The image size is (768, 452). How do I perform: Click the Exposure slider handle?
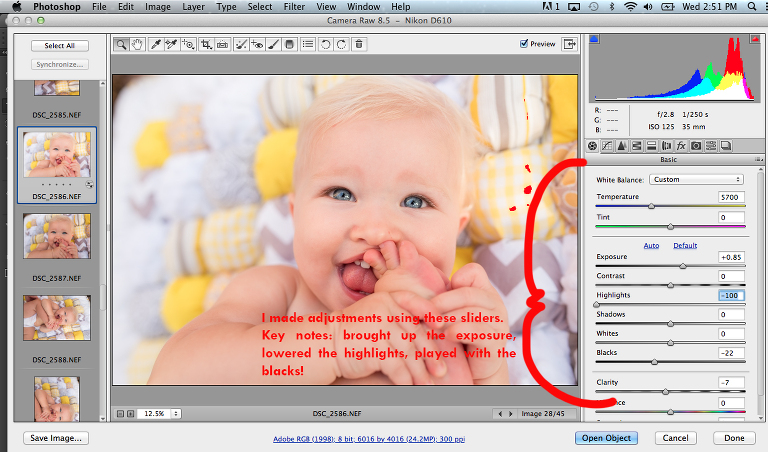click(x=683, y=266)
